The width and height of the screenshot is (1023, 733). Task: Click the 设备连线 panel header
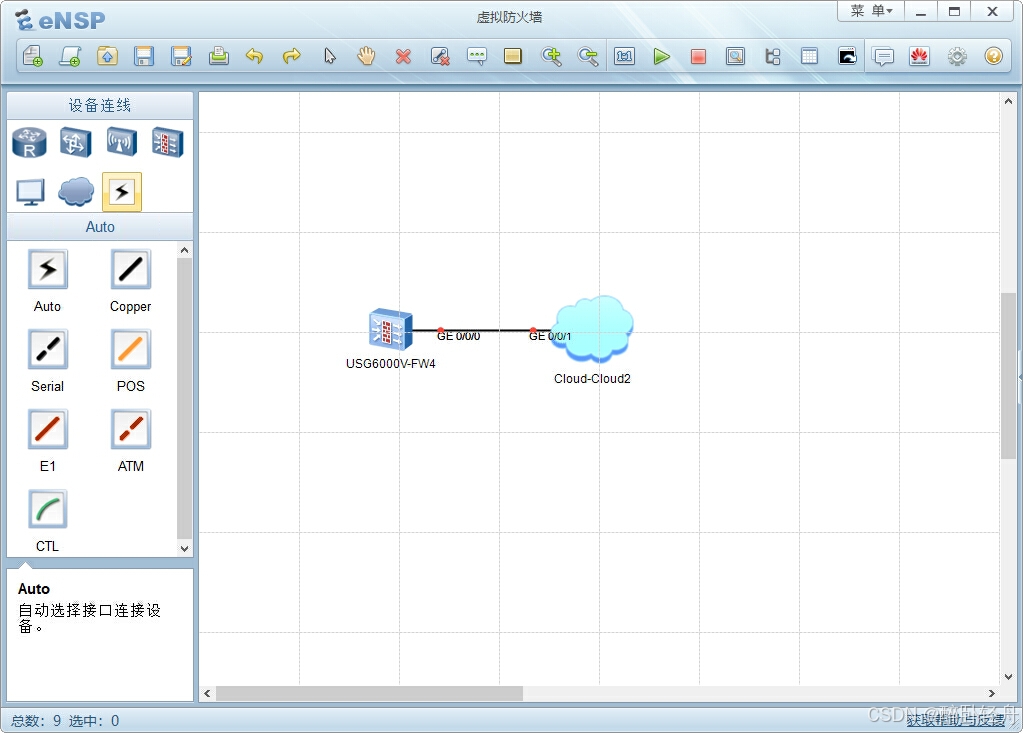click(100, 105)
